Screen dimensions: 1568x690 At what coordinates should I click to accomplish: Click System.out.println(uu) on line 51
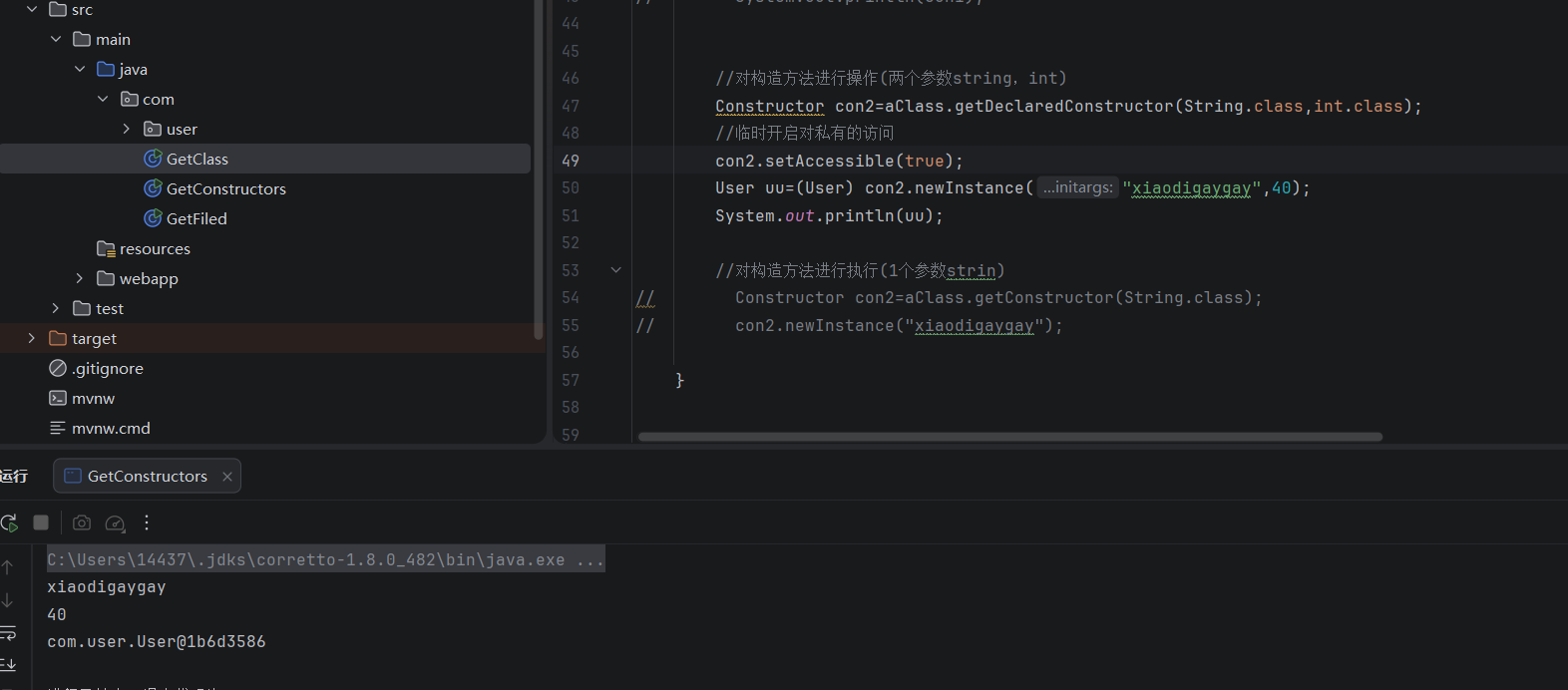[x=829, y=215]
